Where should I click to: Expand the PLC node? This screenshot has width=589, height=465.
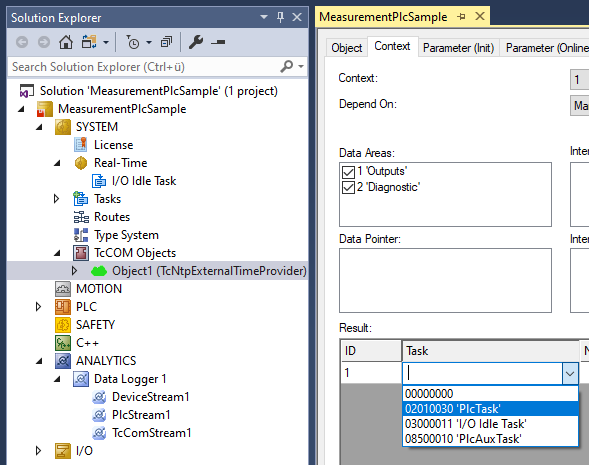tap(39, 307)
